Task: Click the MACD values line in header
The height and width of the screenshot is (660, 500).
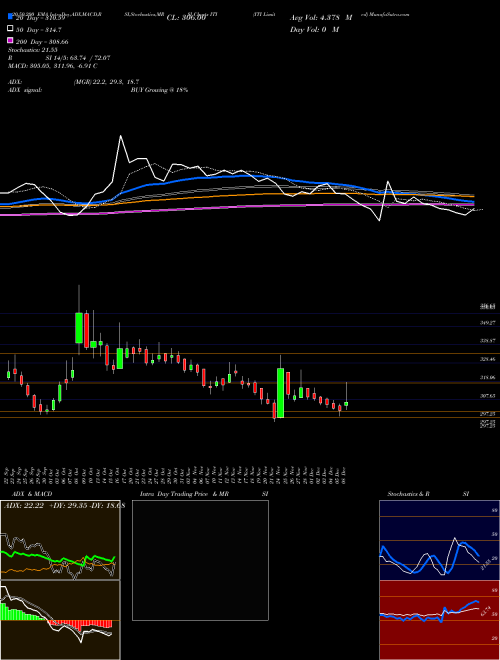Action: pyautogui.click(x=53, y=66)
